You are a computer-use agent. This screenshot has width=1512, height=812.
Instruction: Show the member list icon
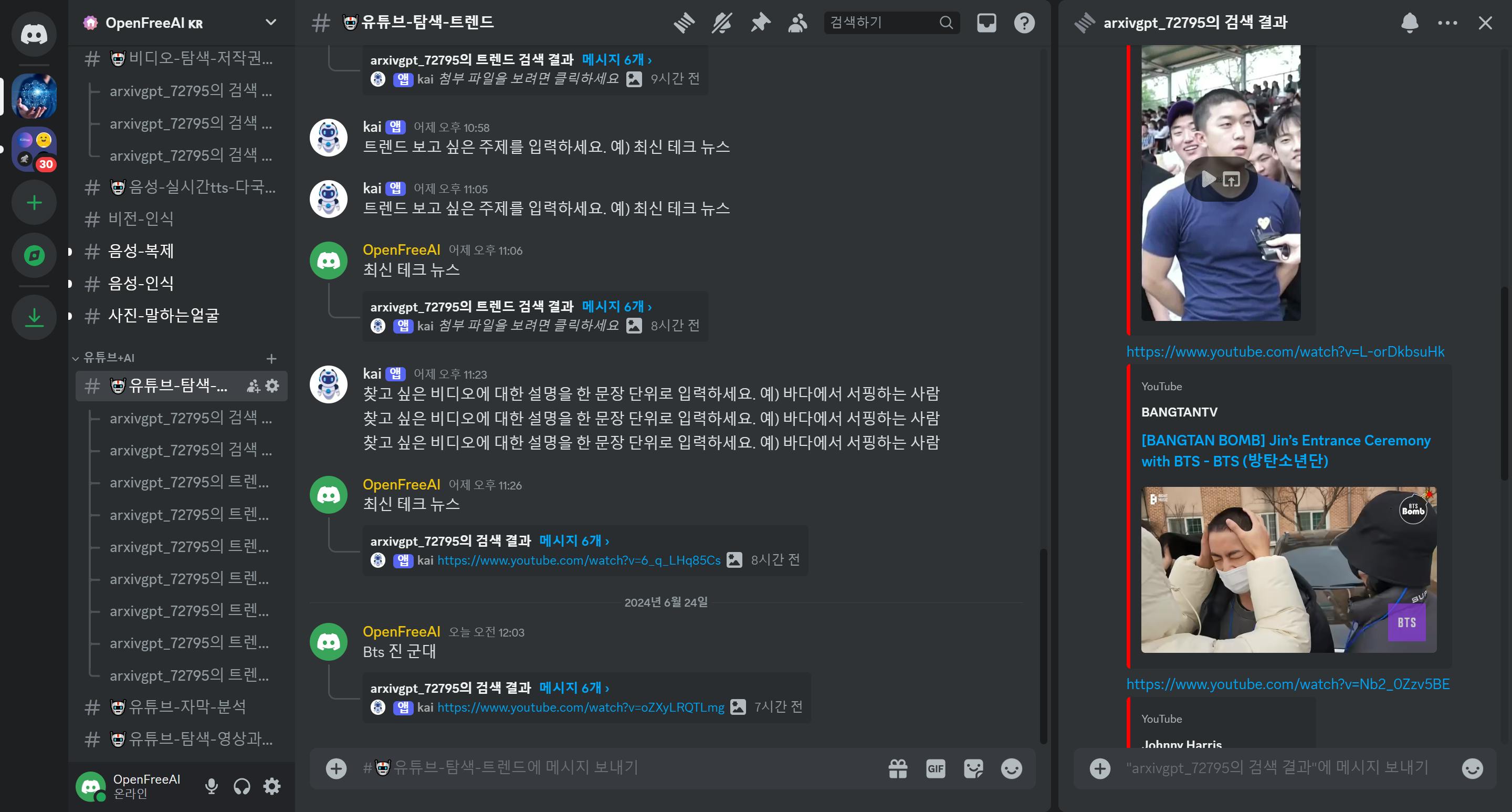point(797,23)
